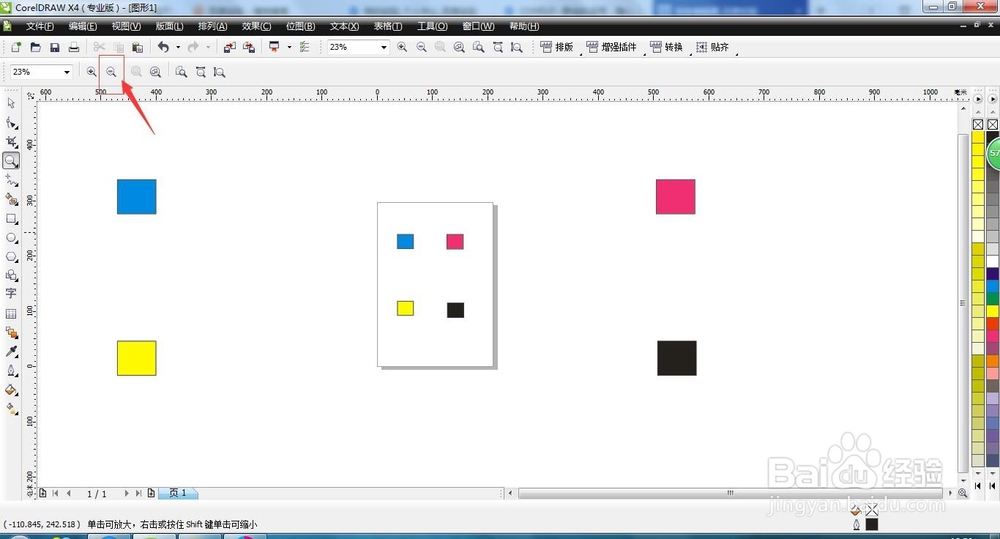The height and width of the screenshot is (539, 1000).
Task: Click Zoom To Page on property bar
Action: [x=181, y=72]
